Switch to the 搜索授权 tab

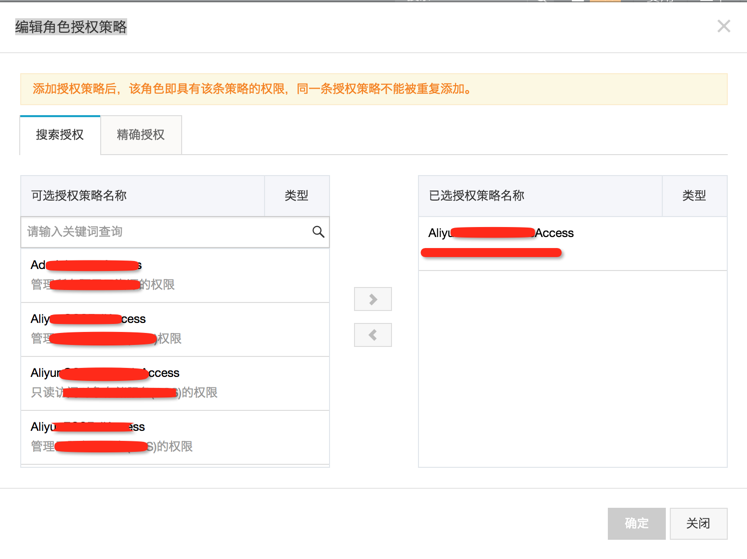[x=60, y=135]
